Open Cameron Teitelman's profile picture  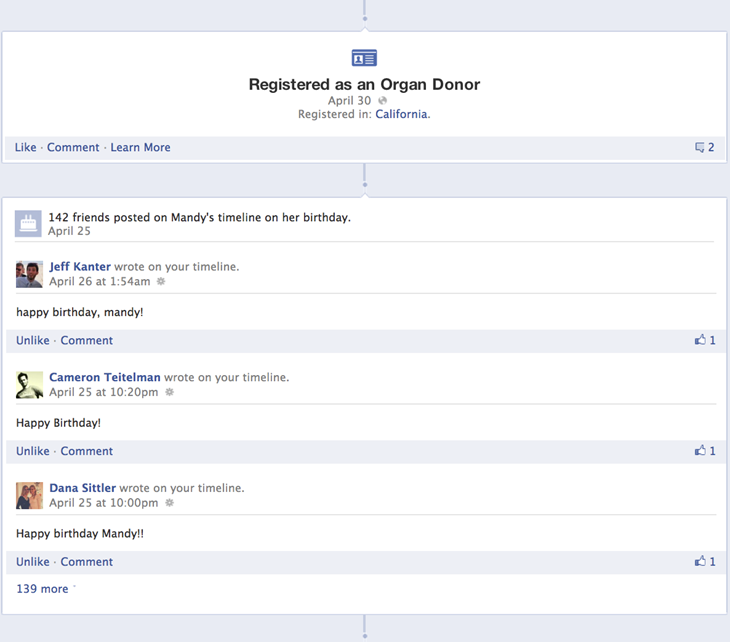pos(29,385)
